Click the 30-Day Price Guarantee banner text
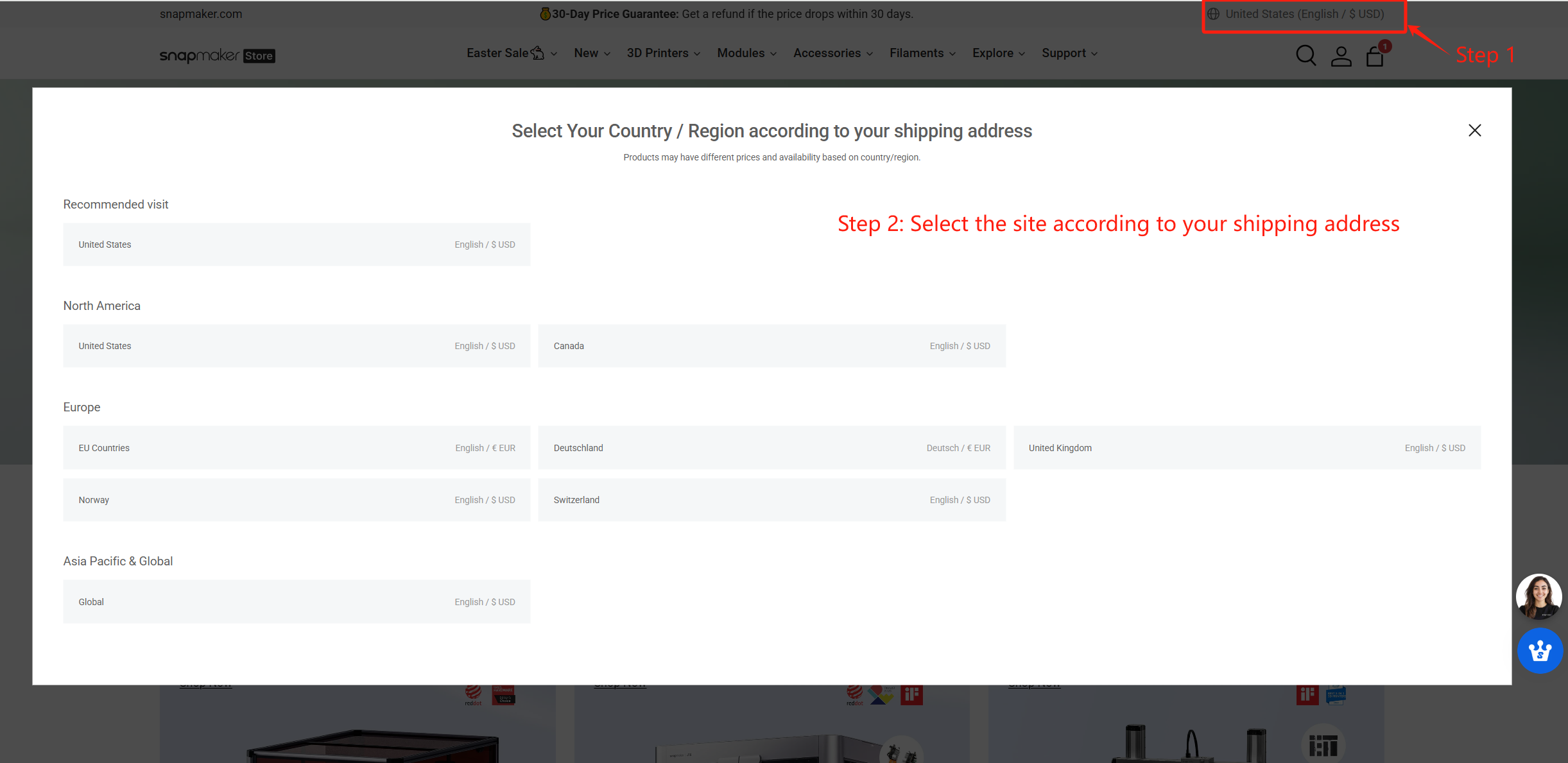The width and height of the screenshot is (1568, 763). coord(726,14)
